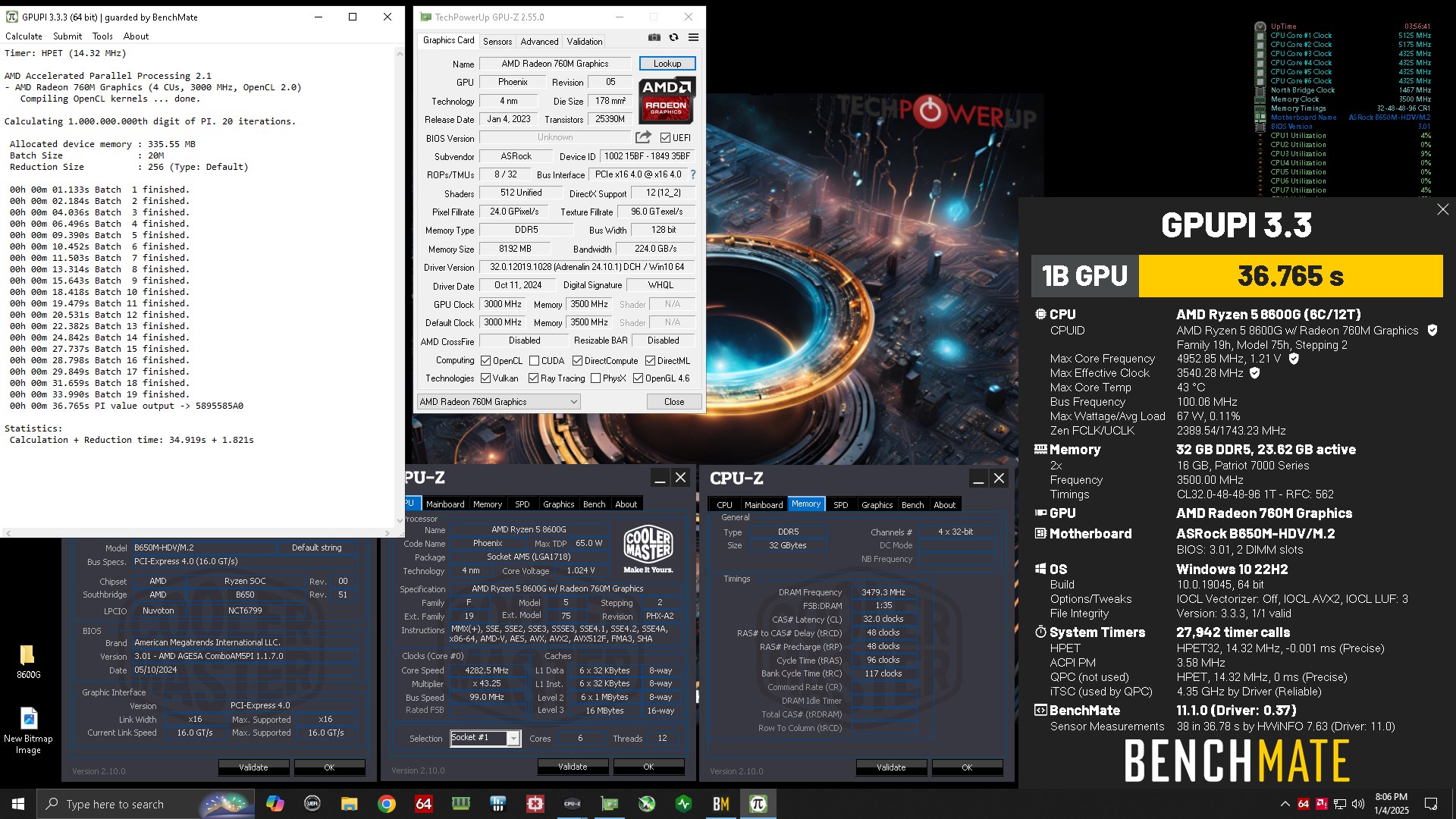Take a screenshot with GPU-Z camera icon
1456x819 pixels.
coord(654,37)
